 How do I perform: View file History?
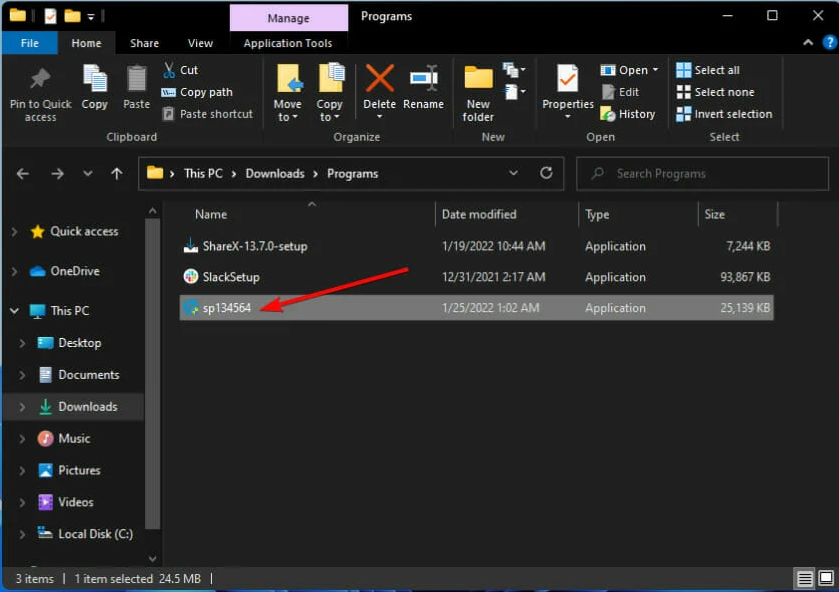coord(628,114)
